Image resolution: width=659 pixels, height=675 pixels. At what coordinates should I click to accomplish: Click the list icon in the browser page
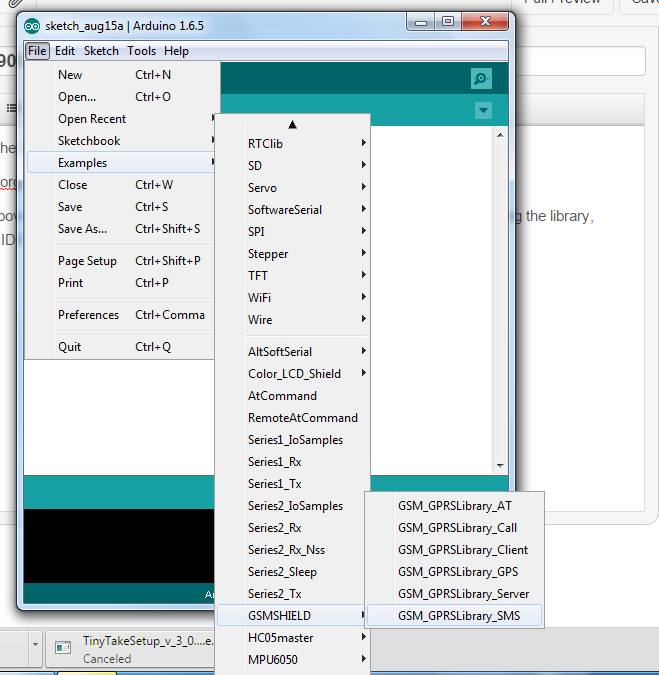pos(12,108)
